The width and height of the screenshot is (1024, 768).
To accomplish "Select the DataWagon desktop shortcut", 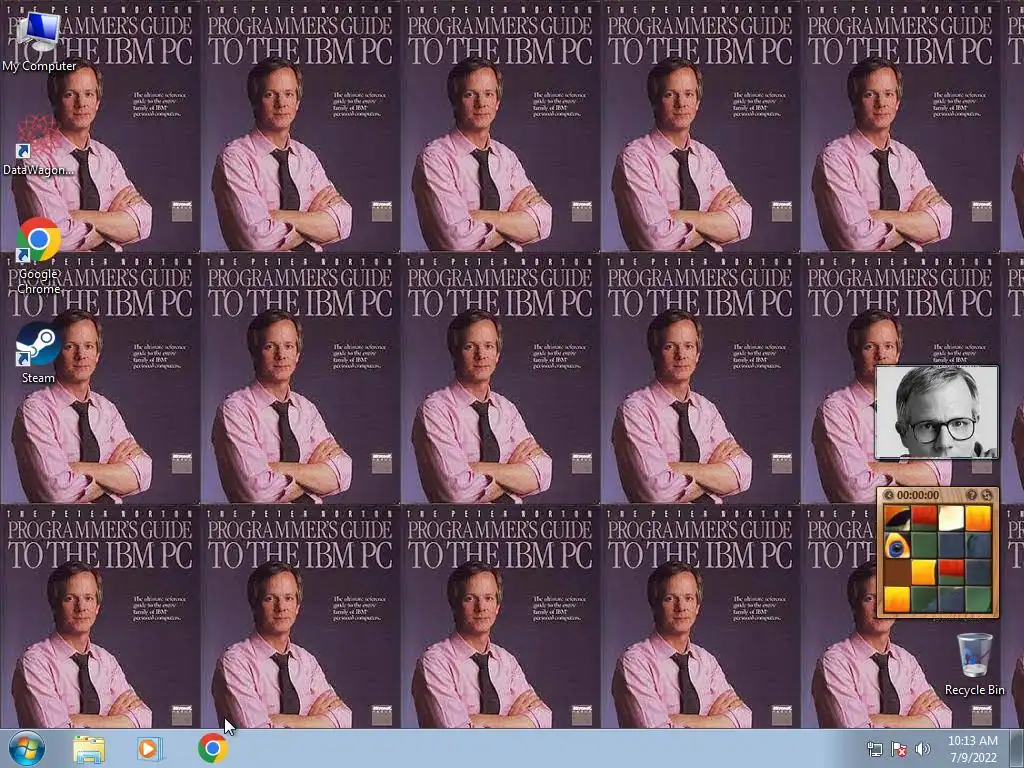I will pyautogui.click(x=38, y=145).
